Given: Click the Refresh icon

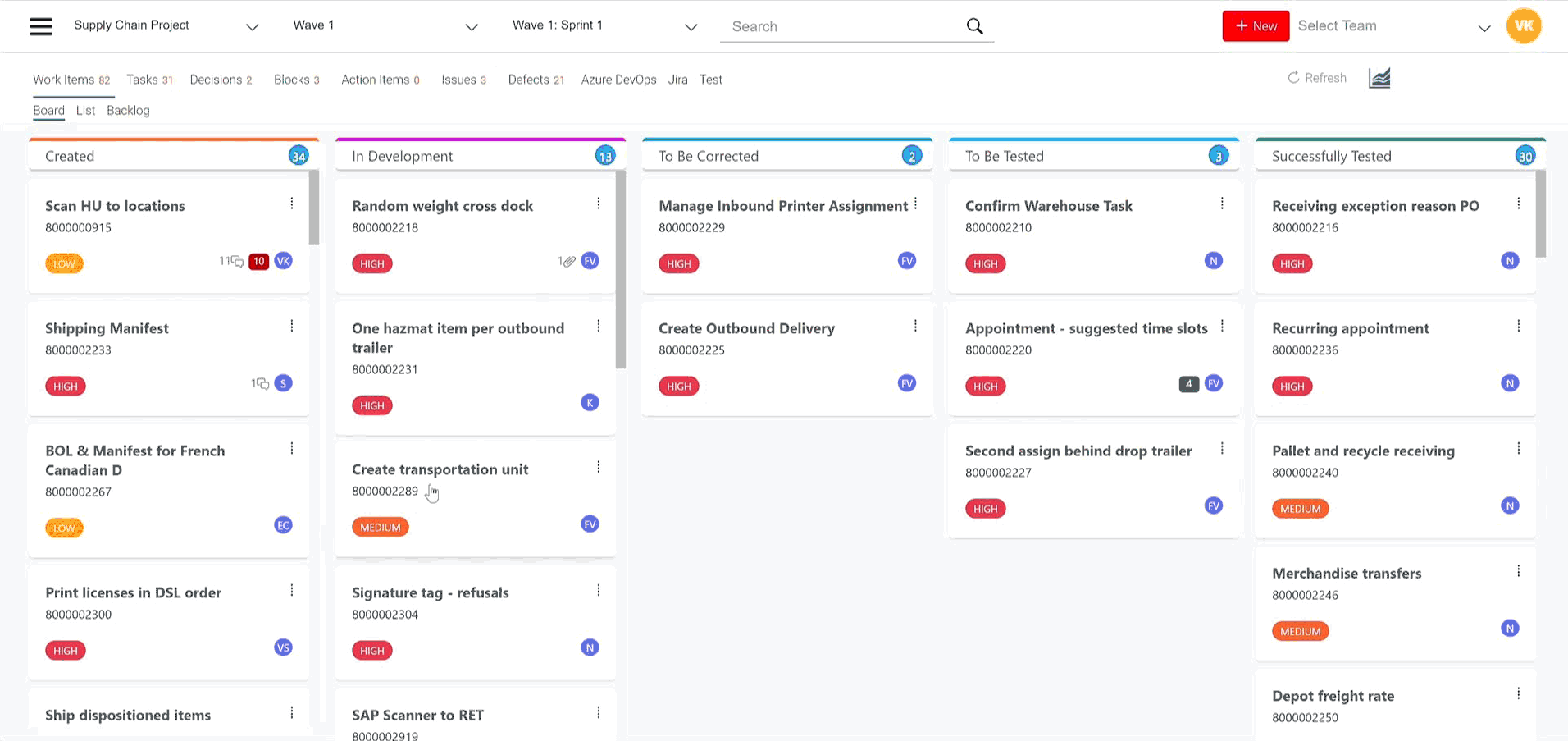Looking at the screenshot, I should click(x=1294, y=77).
